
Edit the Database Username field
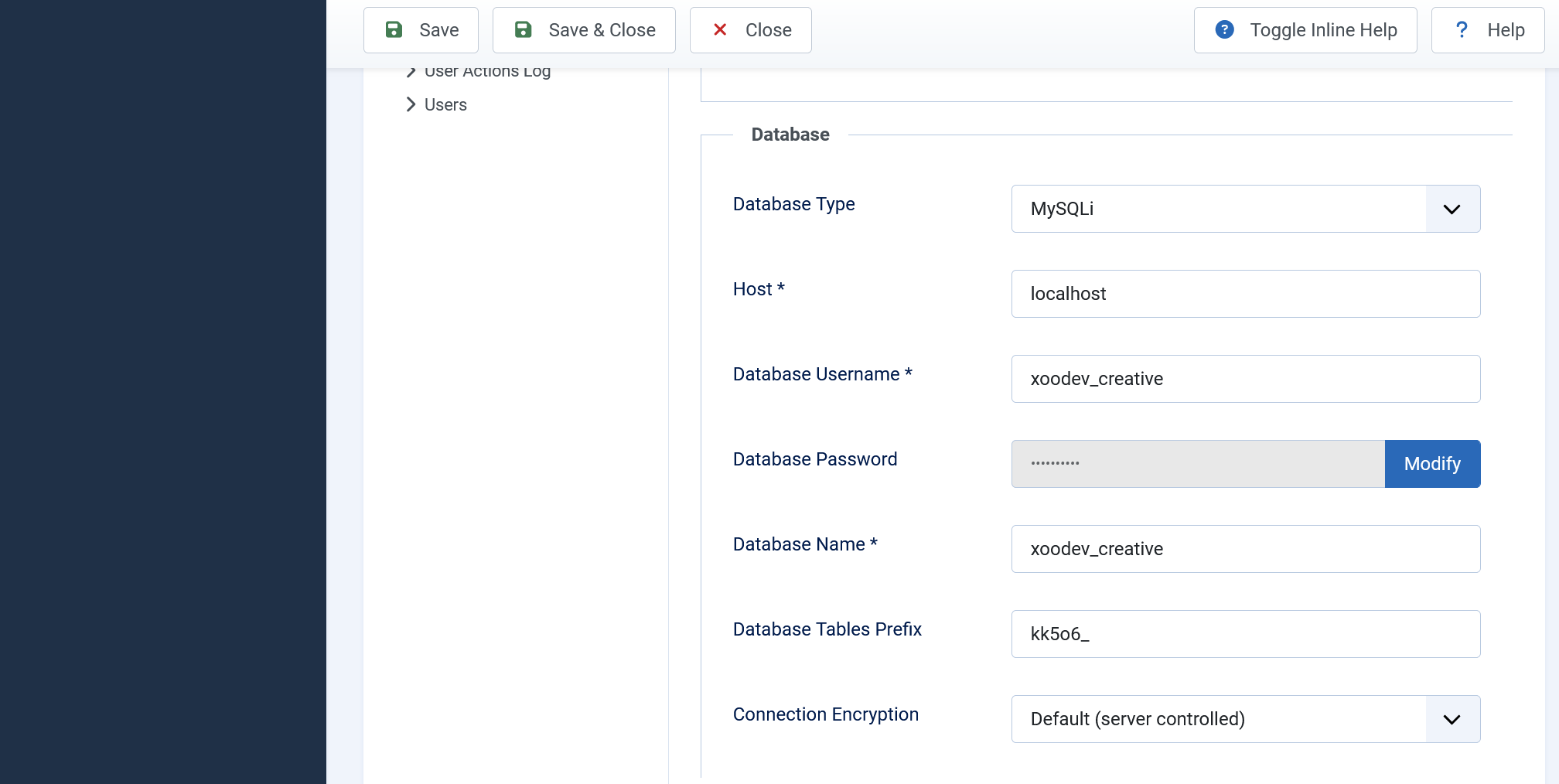(x=1245, y=379)
